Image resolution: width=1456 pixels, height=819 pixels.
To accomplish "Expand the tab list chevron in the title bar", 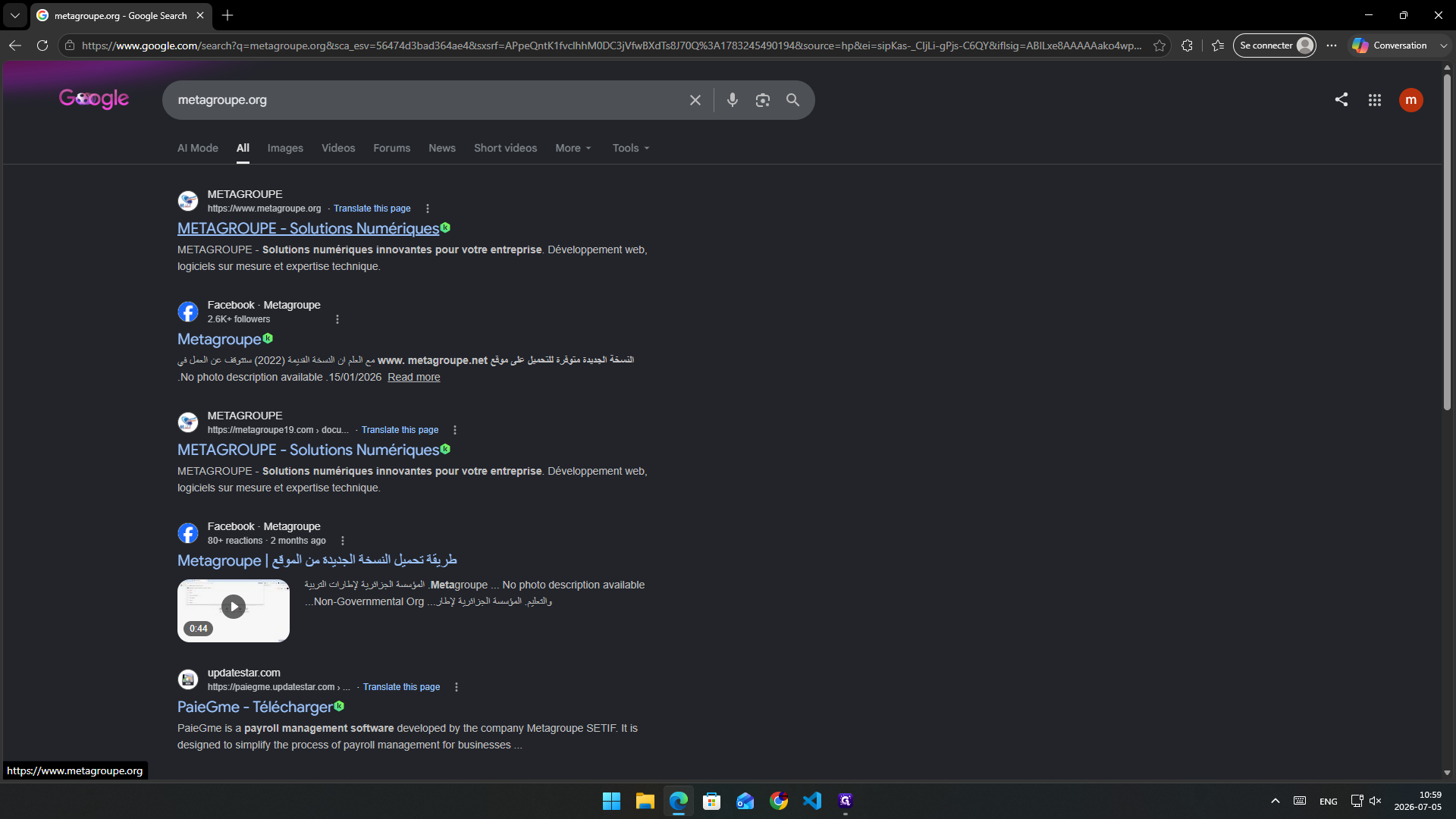I will click(14, 15).
